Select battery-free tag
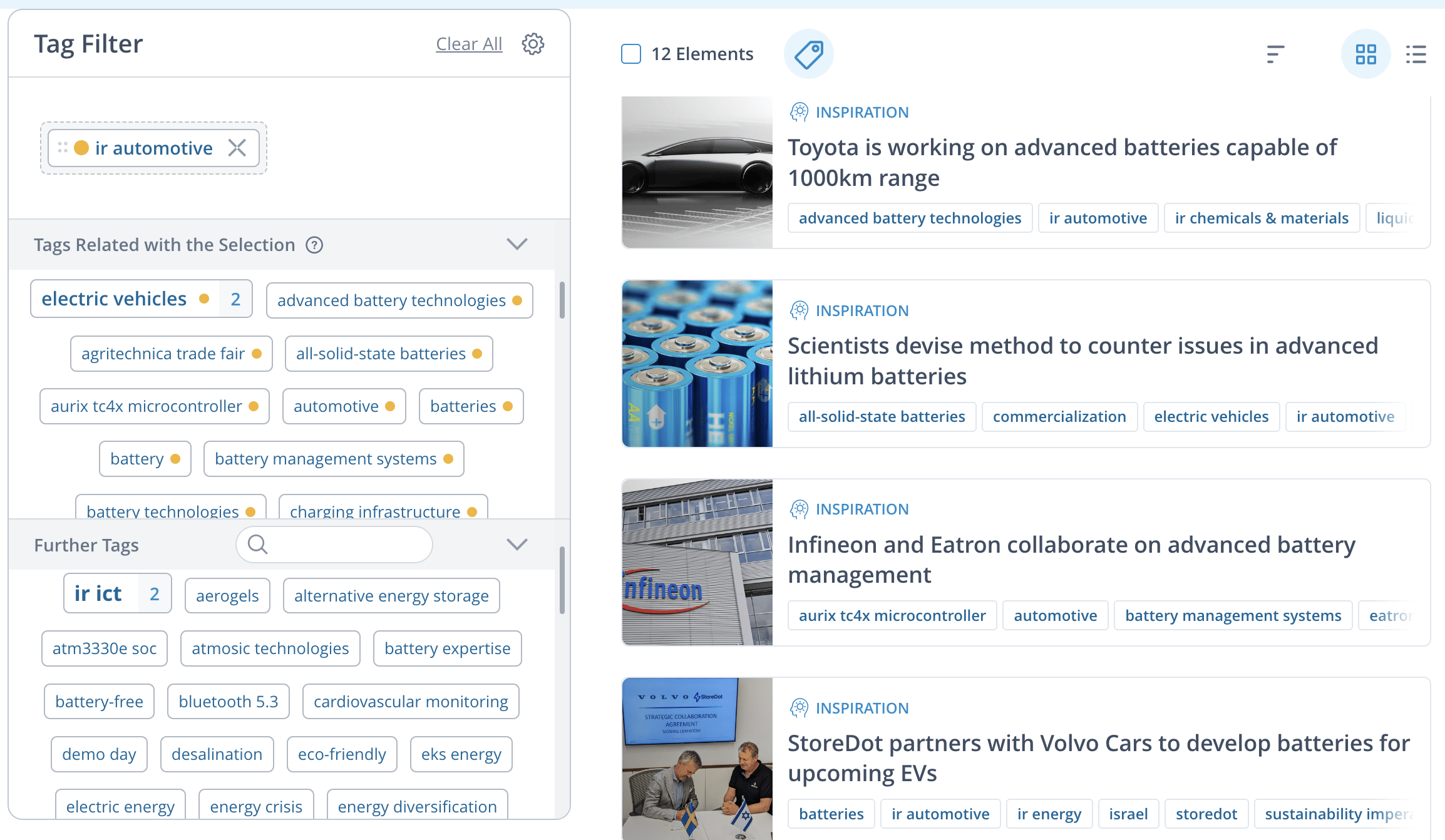1445x840 pixels. [x=99, y=702]
